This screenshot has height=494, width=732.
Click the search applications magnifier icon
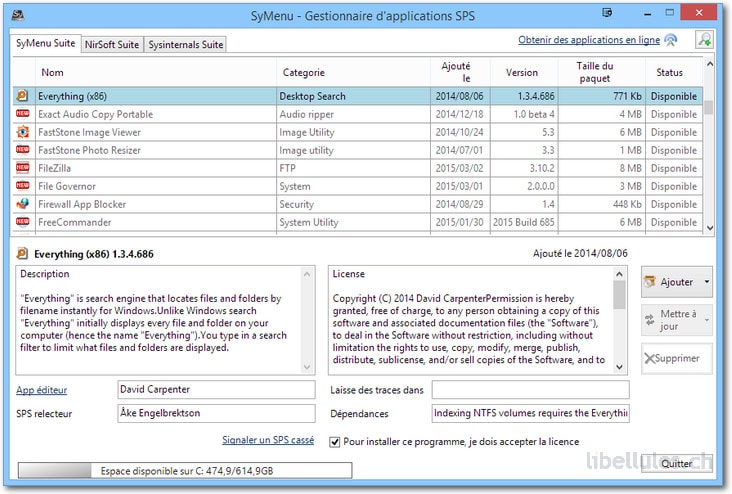(x=704, y=40)
